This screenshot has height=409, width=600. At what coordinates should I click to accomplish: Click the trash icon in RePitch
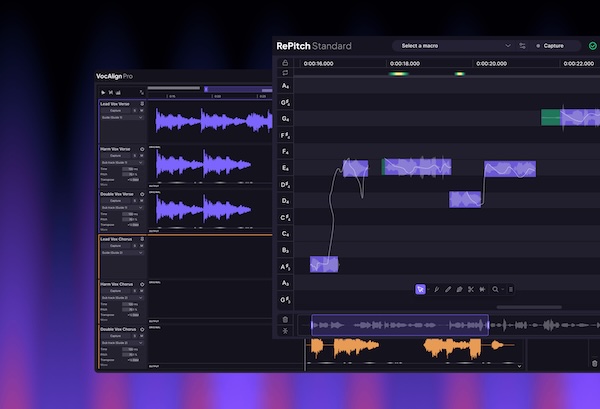click(285, 319)
